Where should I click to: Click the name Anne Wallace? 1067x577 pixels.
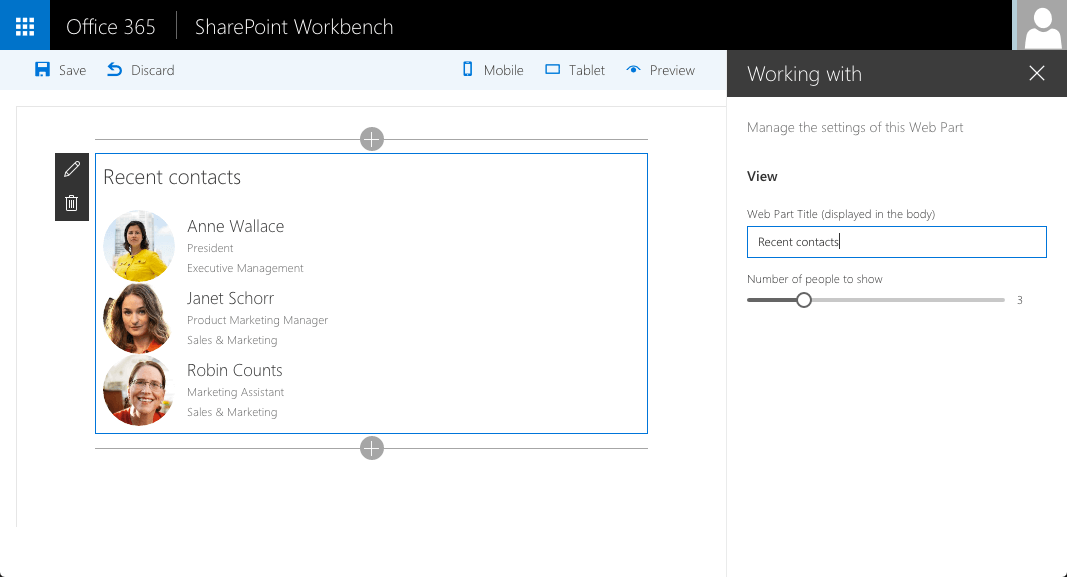tap(235, 226)
